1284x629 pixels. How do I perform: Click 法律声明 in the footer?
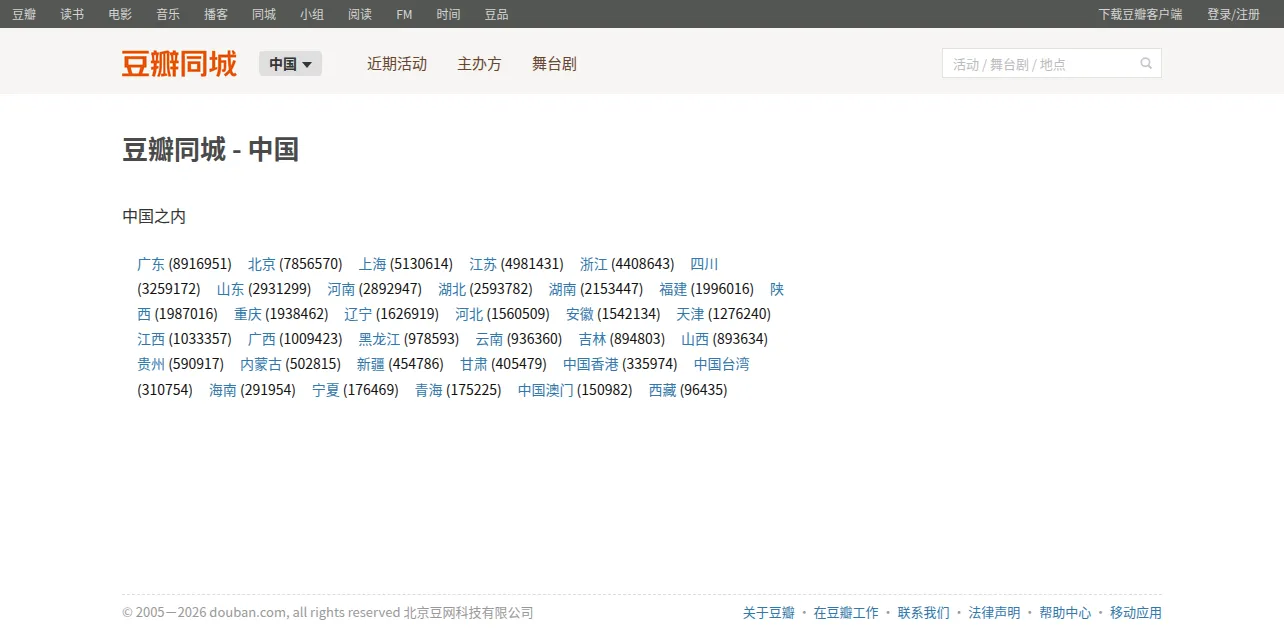(x=995, y=613)
